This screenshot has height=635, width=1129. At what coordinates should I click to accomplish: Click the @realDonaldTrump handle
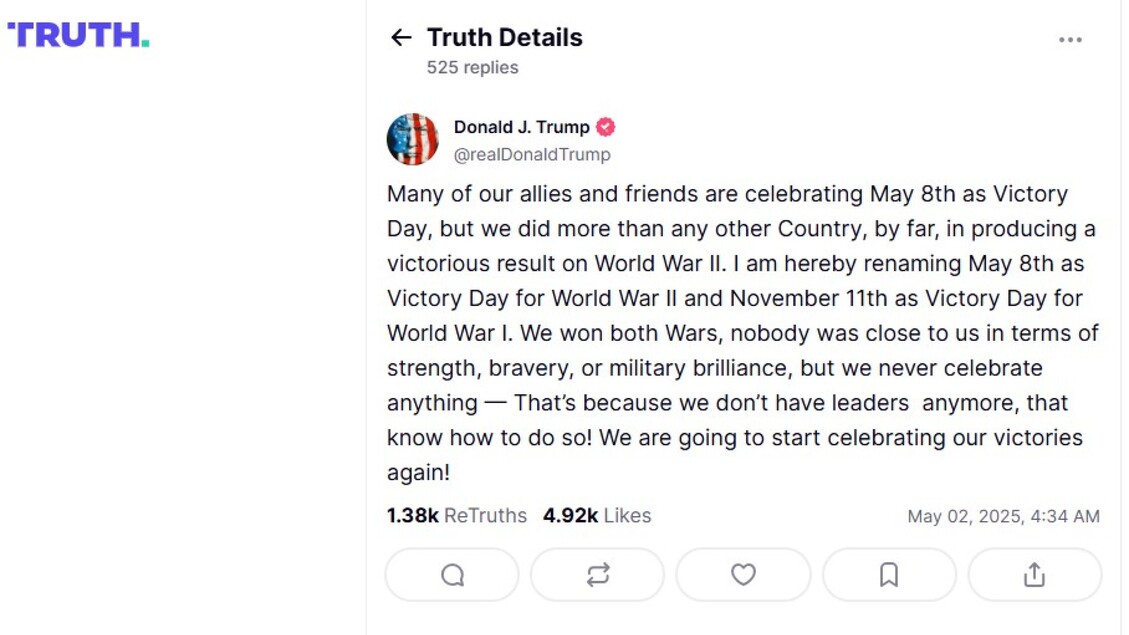coord(532,155)
